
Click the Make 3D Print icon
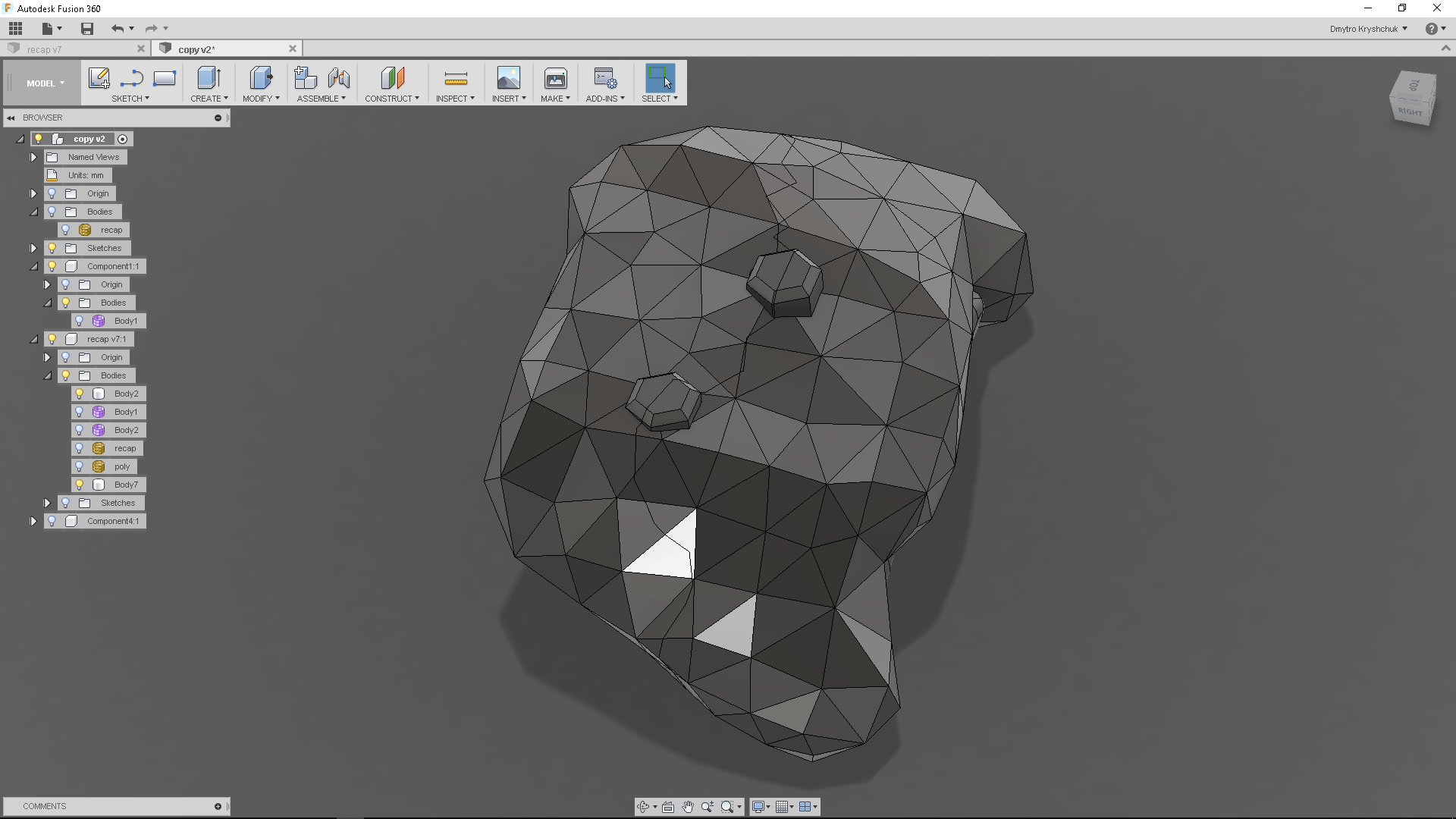(x=556, y=78)
